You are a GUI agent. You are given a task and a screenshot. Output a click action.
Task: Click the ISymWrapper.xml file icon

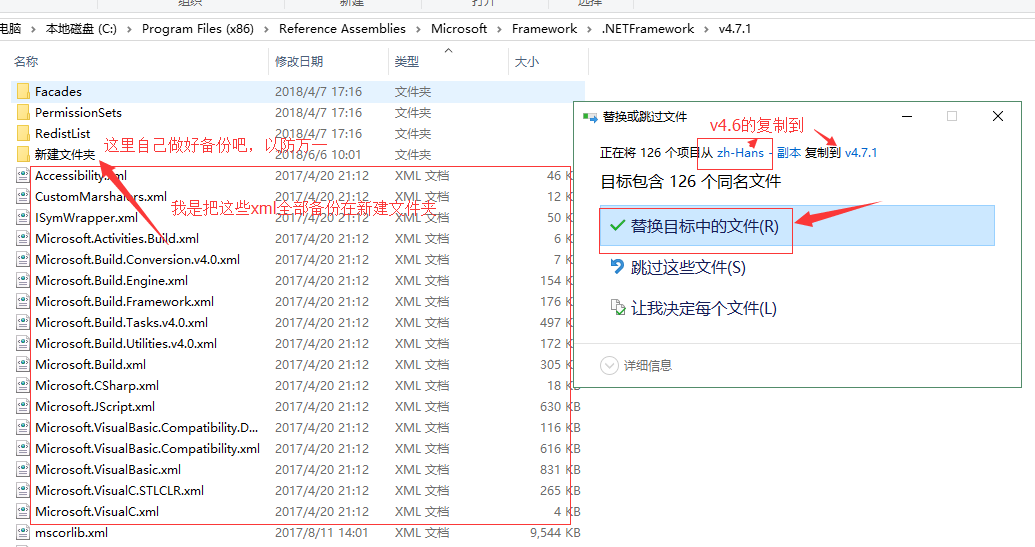pos(23,218)
